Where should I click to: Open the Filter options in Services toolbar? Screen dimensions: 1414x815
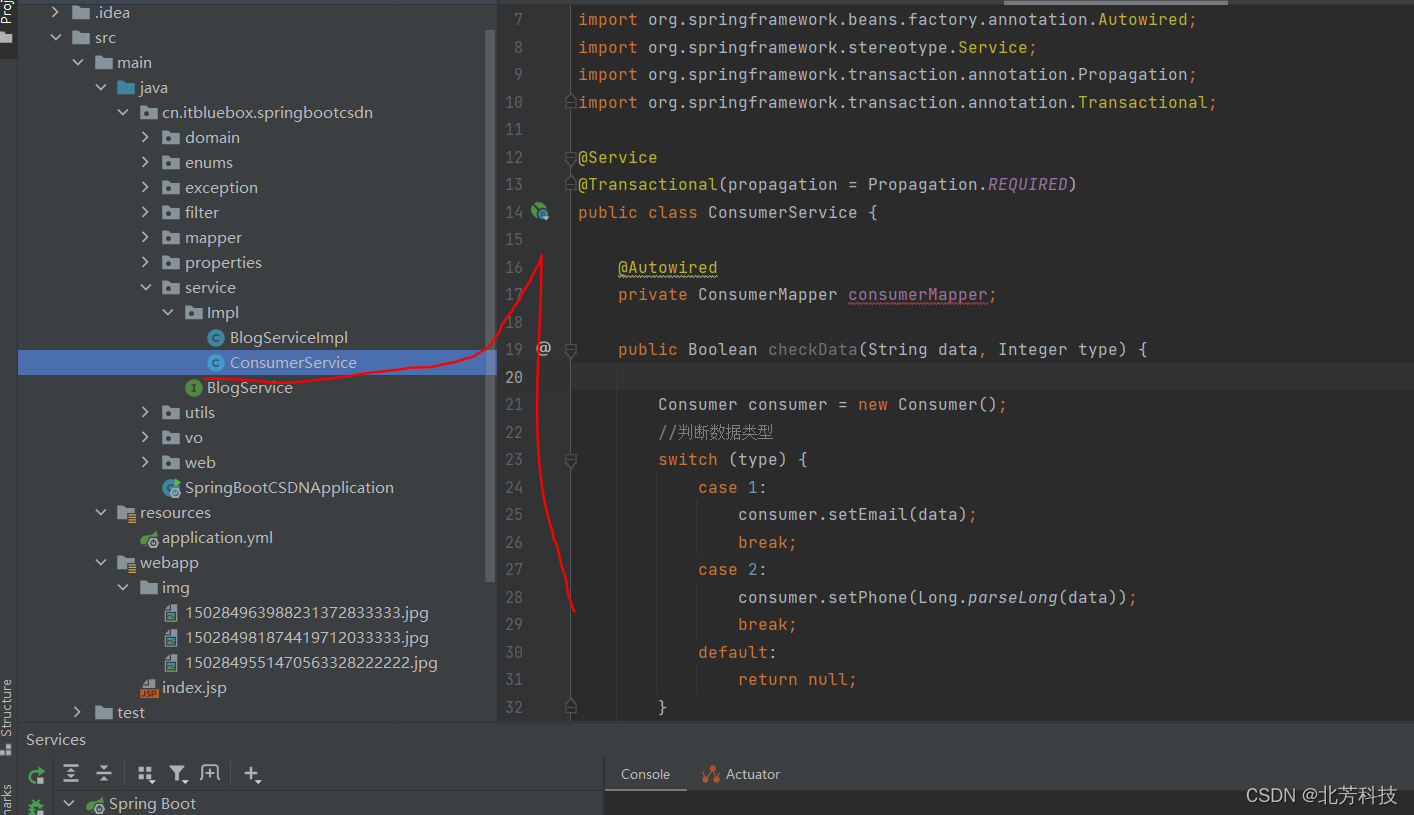pyautogui.click(x=178, y=773)
